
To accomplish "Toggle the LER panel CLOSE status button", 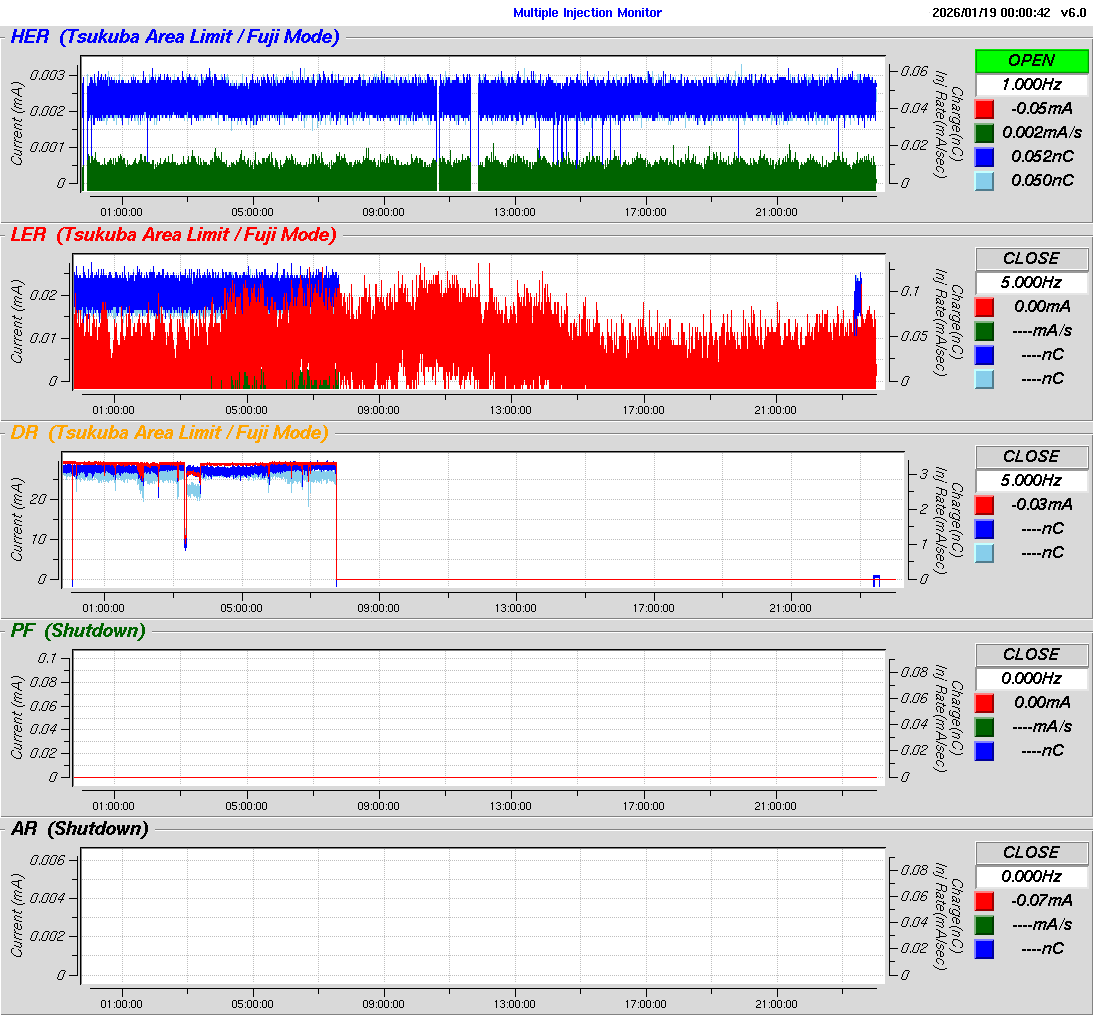I will 1031,258.
